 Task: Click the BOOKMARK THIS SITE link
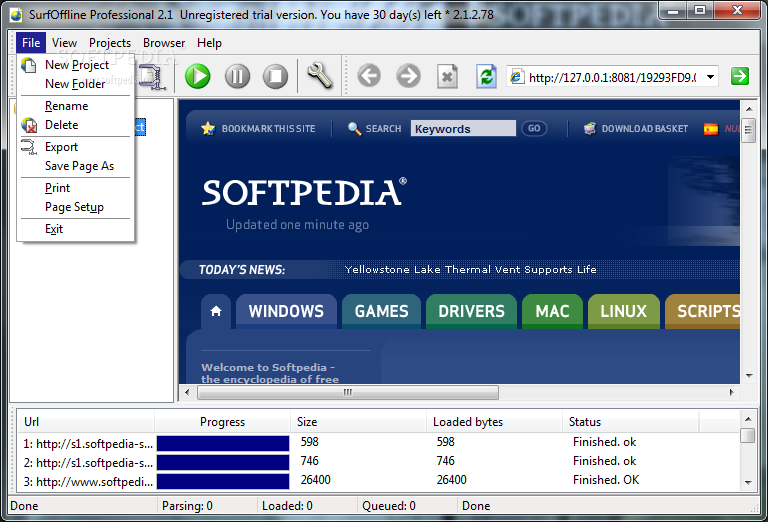268,129
